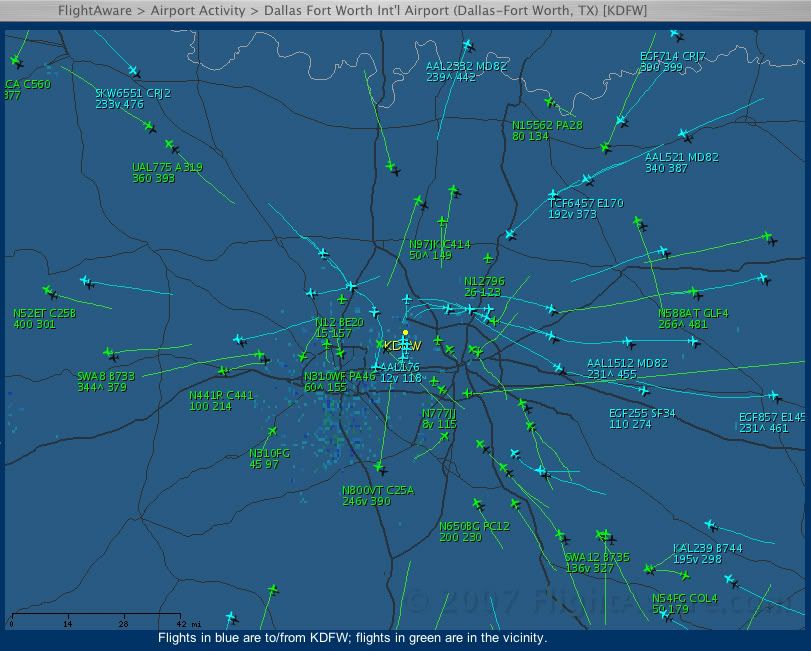811x651 pixels.
Task: Open the Airport Activity breadcrumb link
Action: (x=198, y=10)
